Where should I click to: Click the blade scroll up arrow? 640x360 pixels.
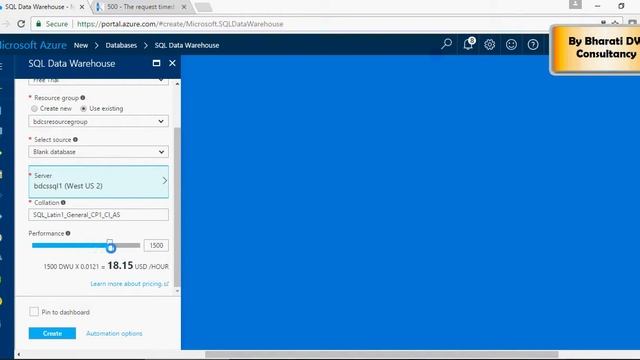(177, 84)
